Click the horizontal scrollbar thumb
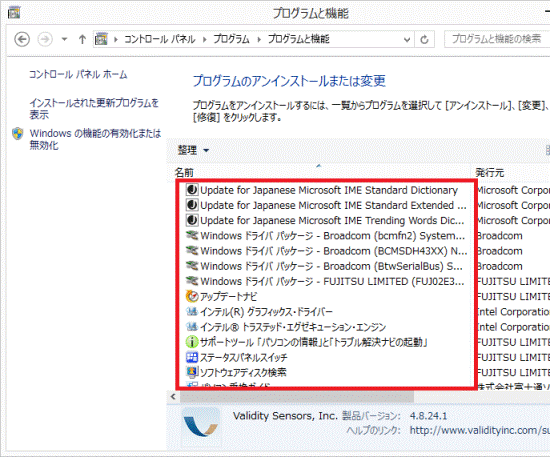The height and width of the screenshot is (457, 550). tap(297, 397)
